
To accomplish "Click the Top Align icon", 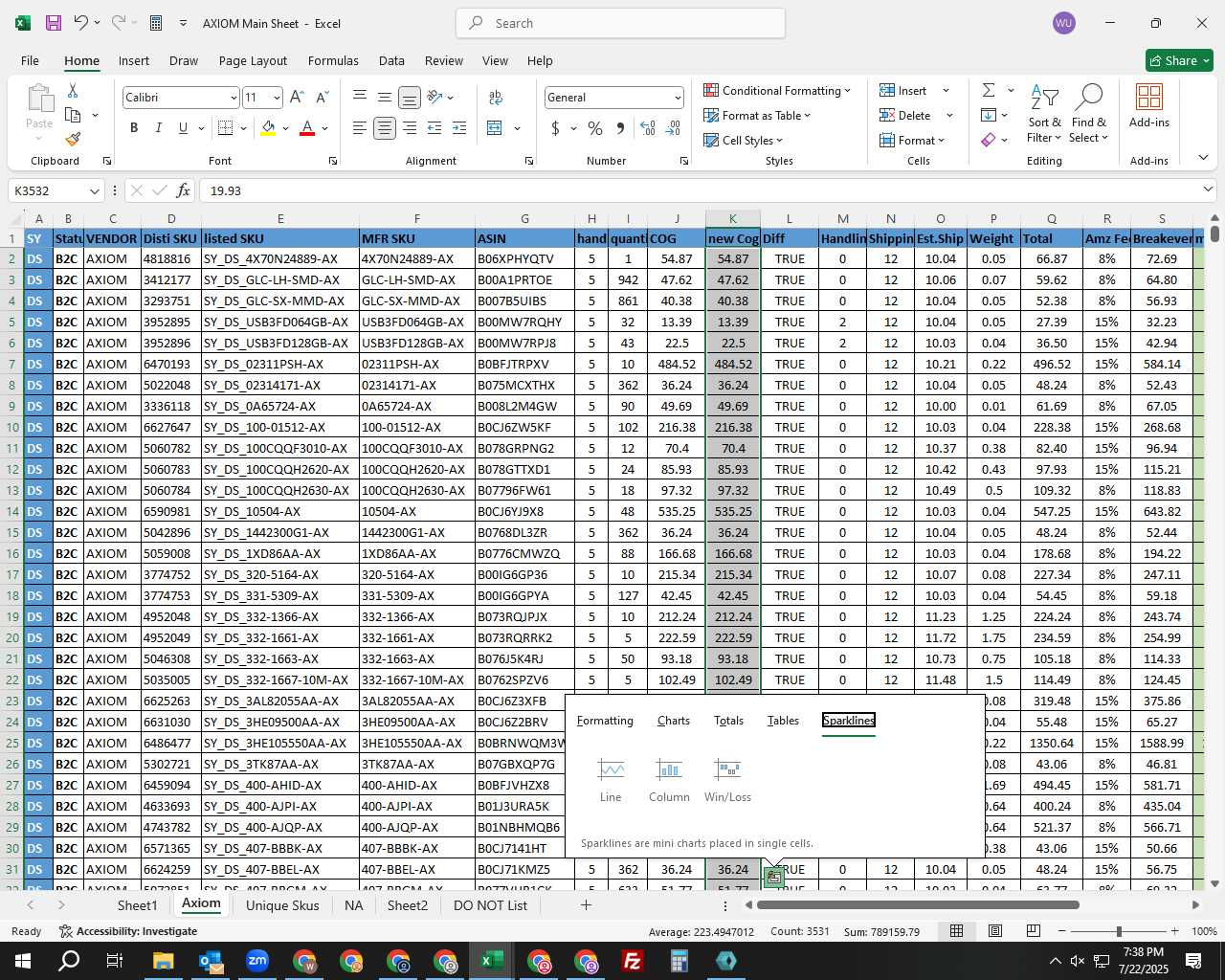I will (x=359, y=97).
